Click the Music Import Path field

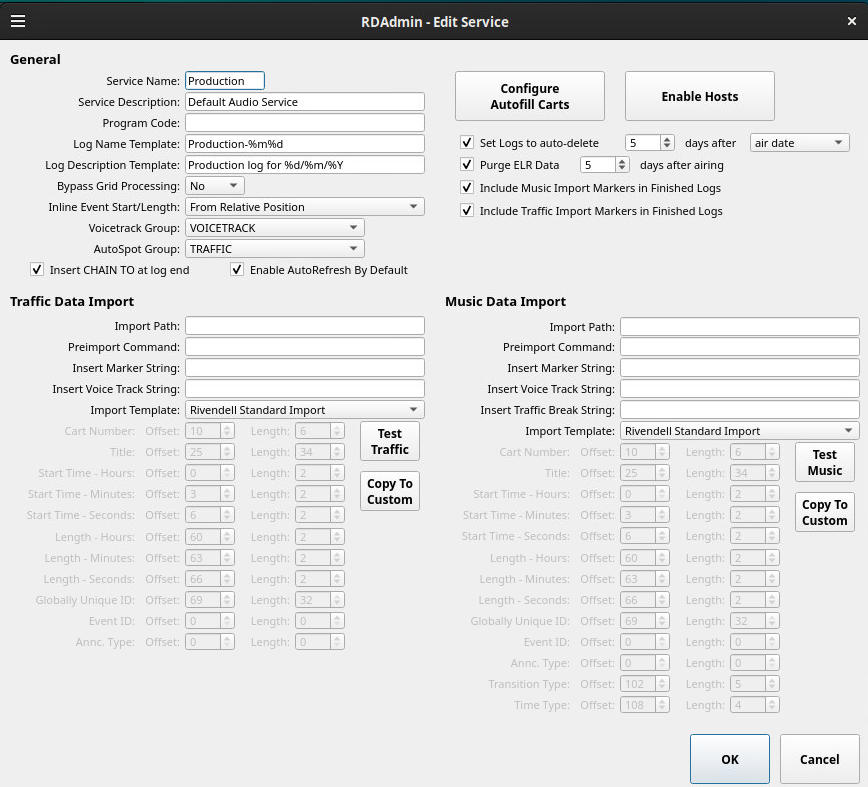(x=740, y=327)
